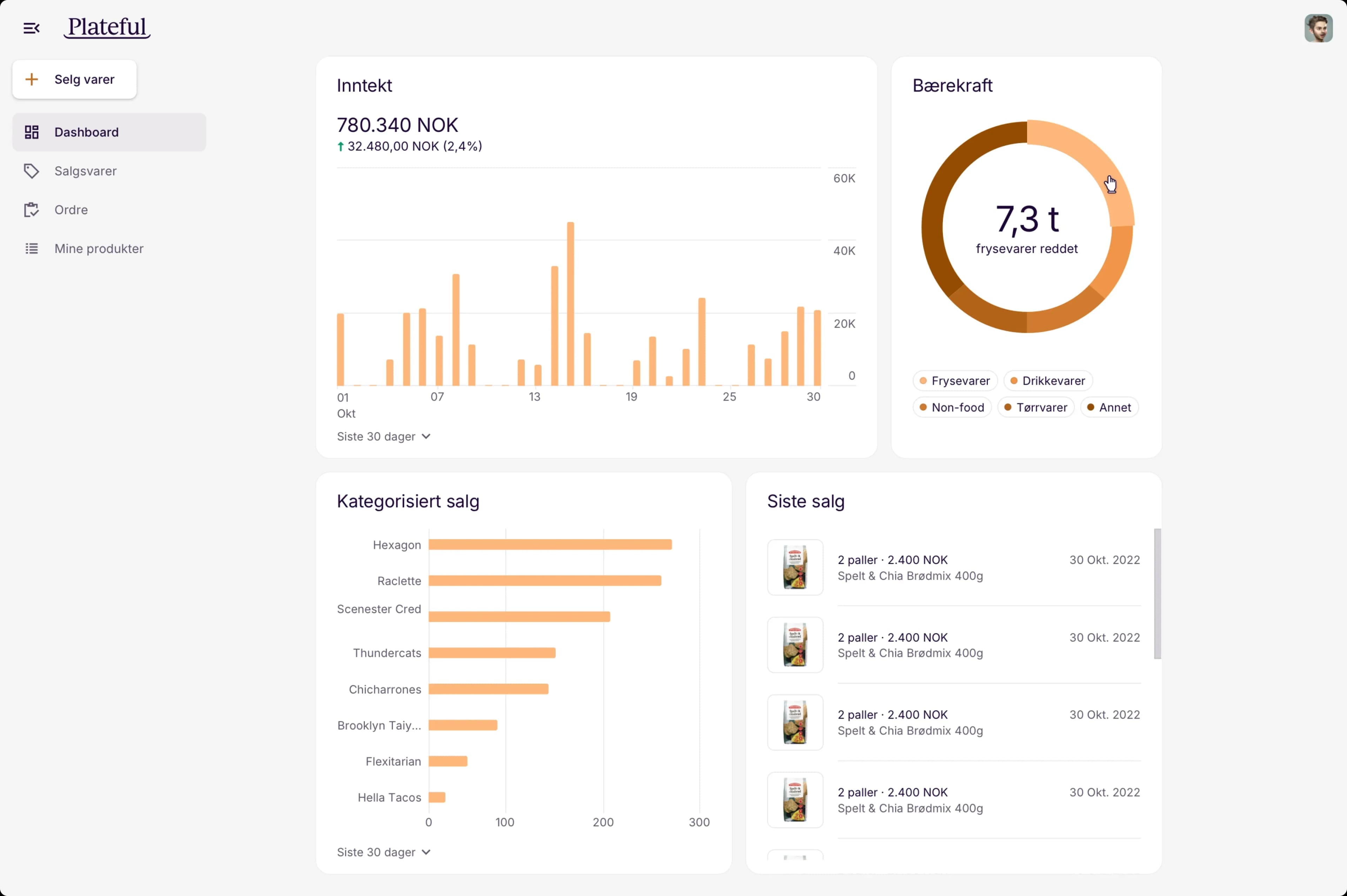The height and width of the screenshot is (896, 1347).
Task: Open the Dashboard menu item
Action: tap(109, 132)
